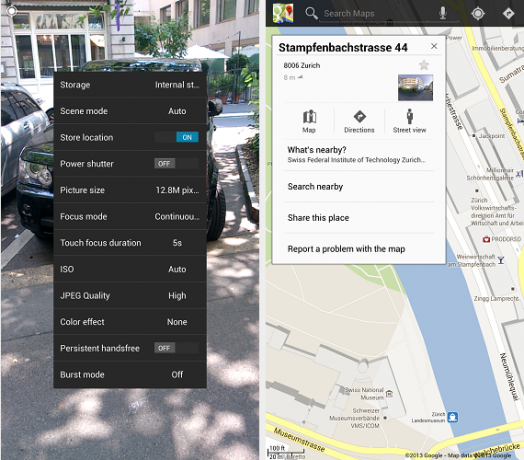Change Focus mode setting
This screenshot has height=460, width=524.
coord(130,216)
